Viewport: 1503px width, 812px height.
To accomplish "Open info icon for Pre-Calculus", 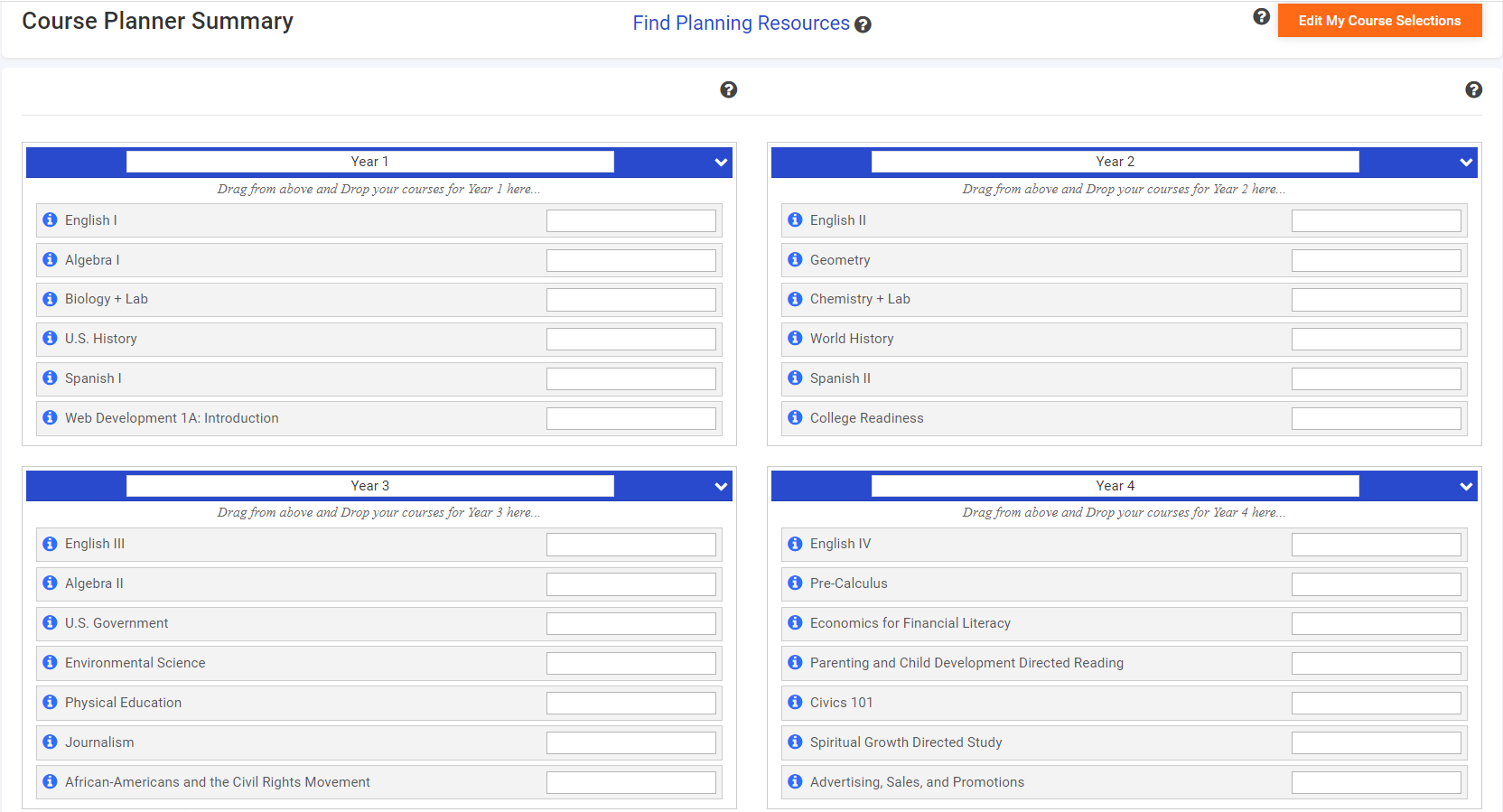I will point(796,583).
